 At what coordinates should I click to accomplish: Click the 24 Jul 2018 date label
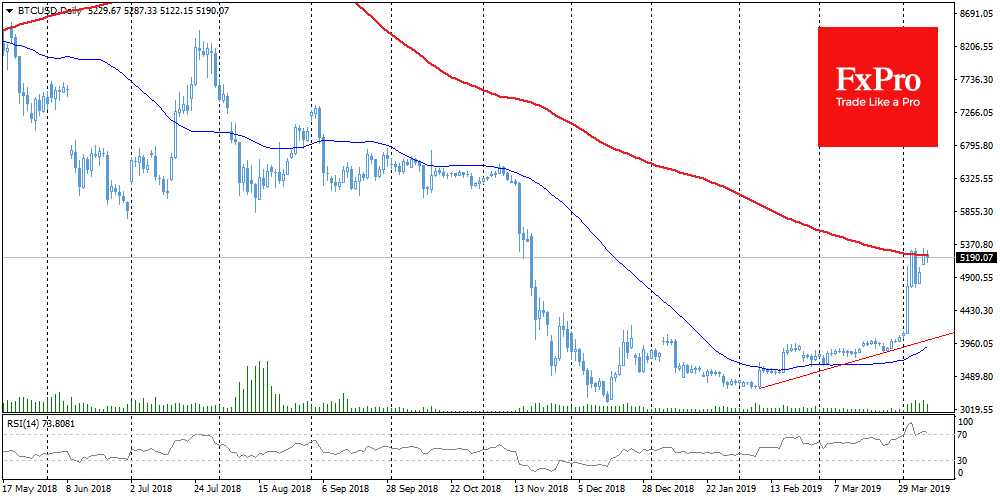point(217,491)
